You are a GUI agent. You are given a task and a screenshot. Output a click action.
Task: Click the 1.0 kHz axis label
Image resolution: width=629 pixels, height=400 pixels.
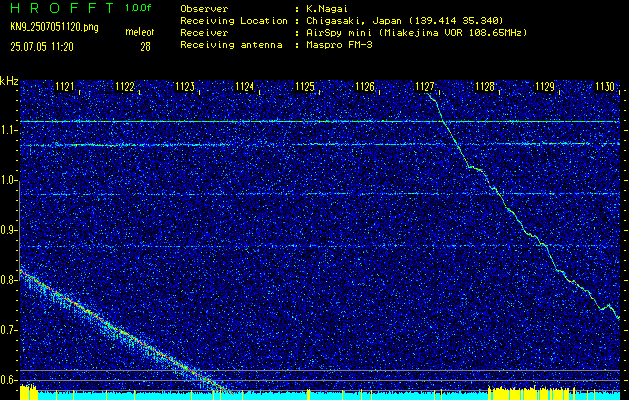pyautogui.click(x=8, y=181)
